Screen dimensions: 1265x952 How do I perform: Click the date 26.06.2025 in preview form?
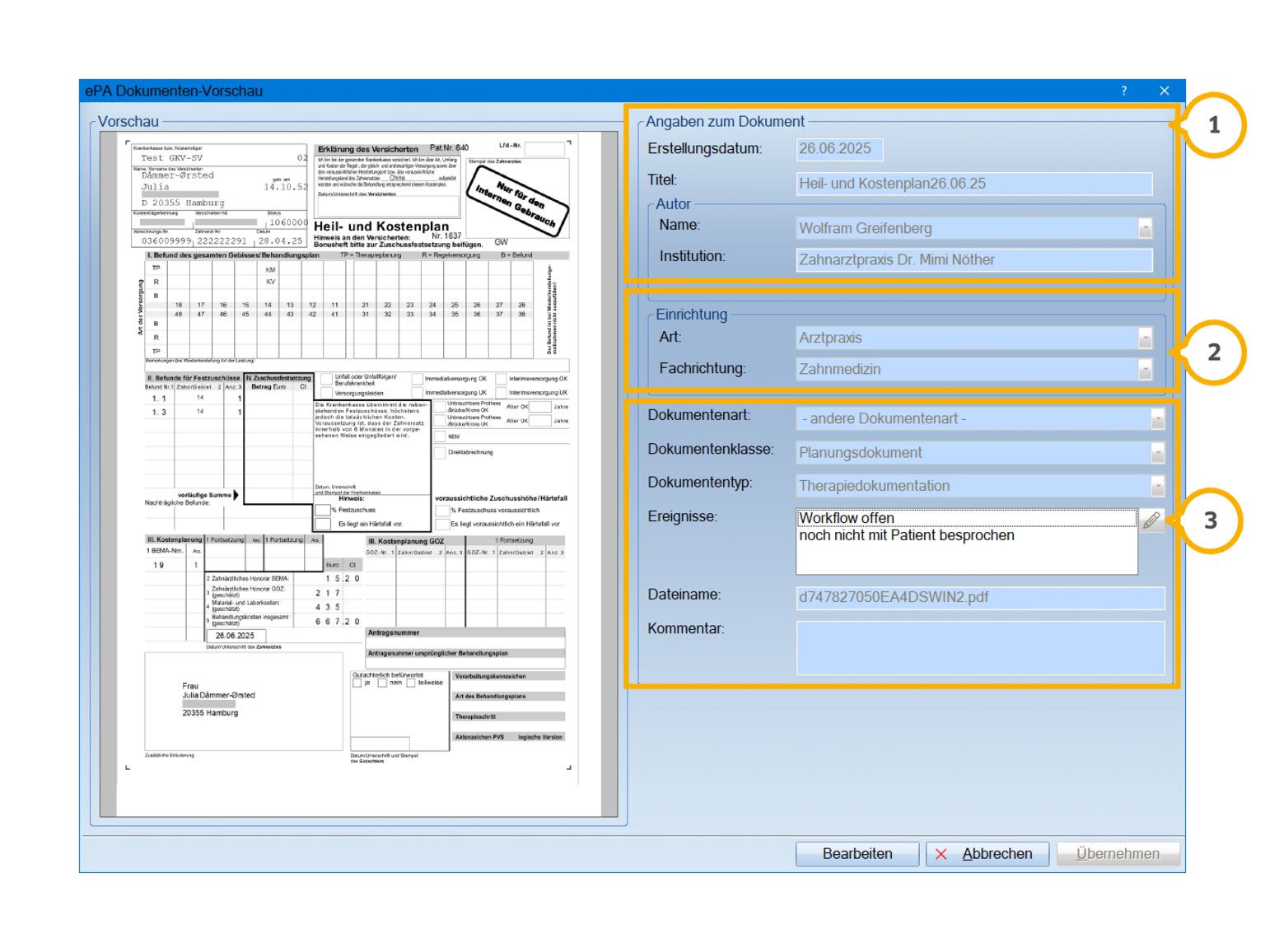click(235, 636)
